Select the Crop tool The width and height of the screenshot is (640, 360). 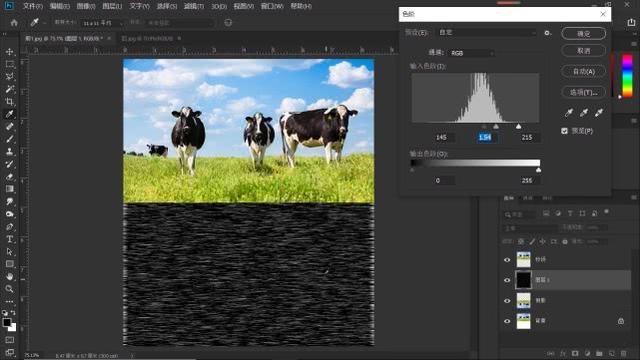point(9,102)
